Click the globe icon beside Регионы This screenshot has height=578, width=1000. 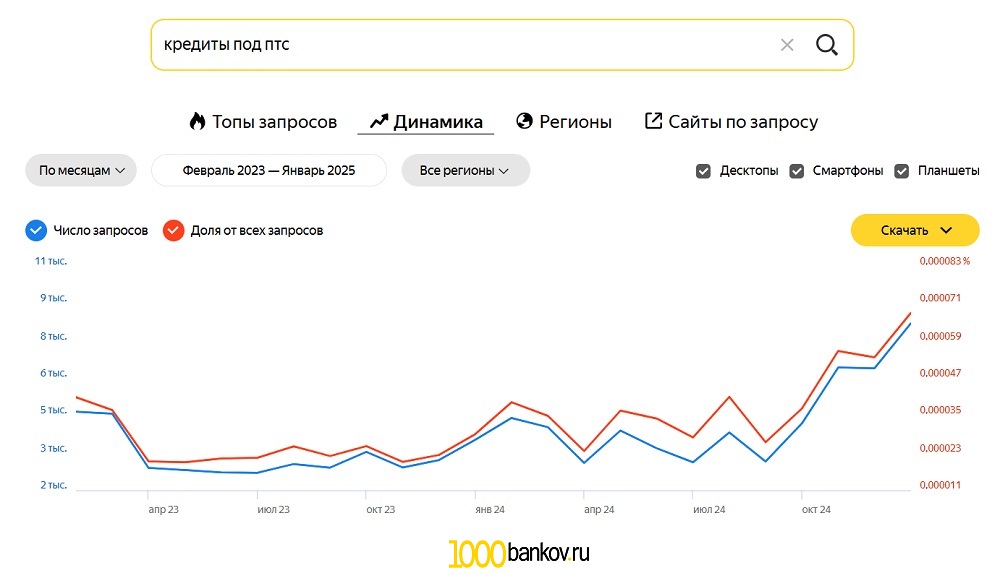tap(525, 122)
